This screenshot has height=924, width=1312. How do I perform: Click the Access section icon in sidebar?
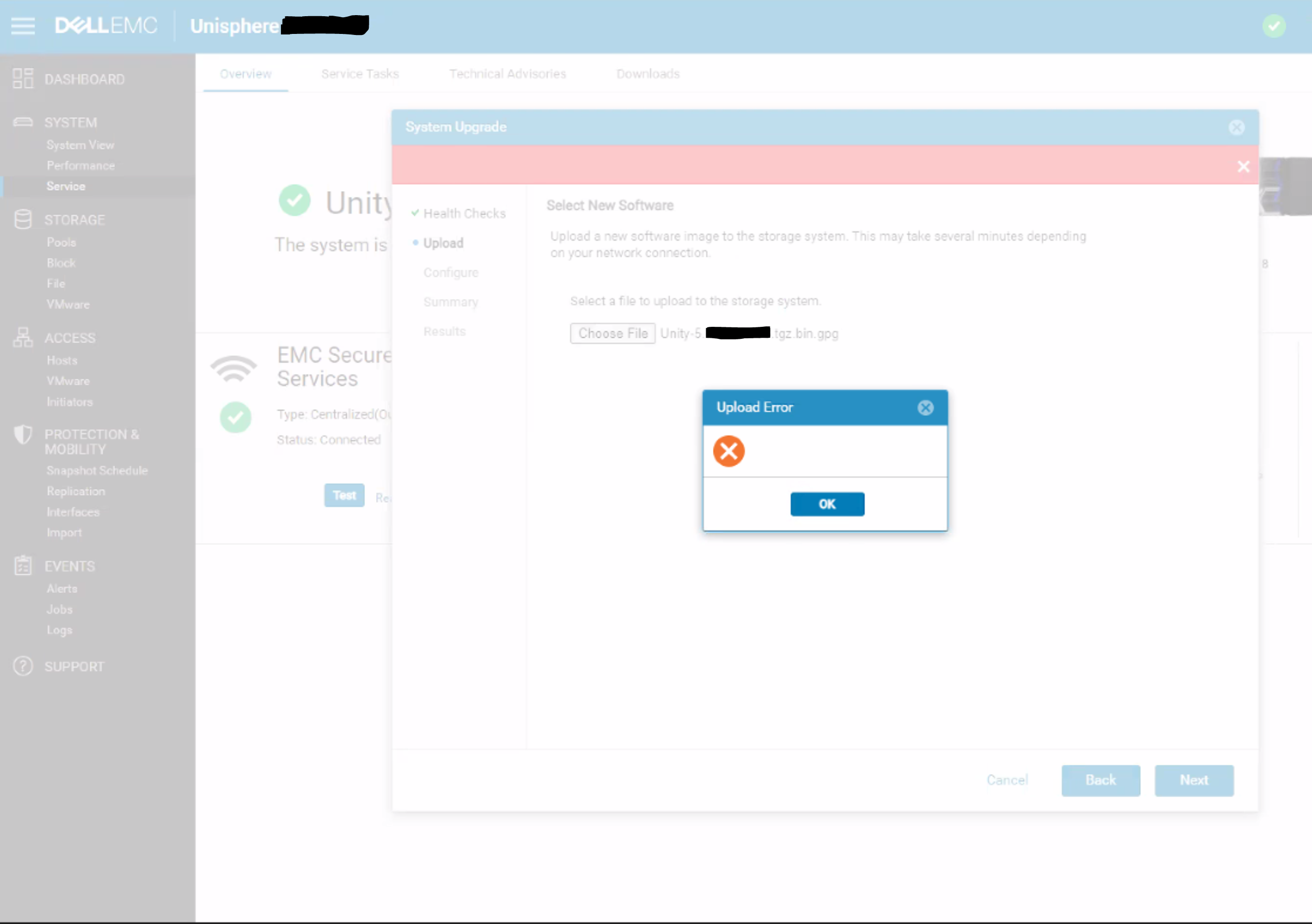[23, 337]
